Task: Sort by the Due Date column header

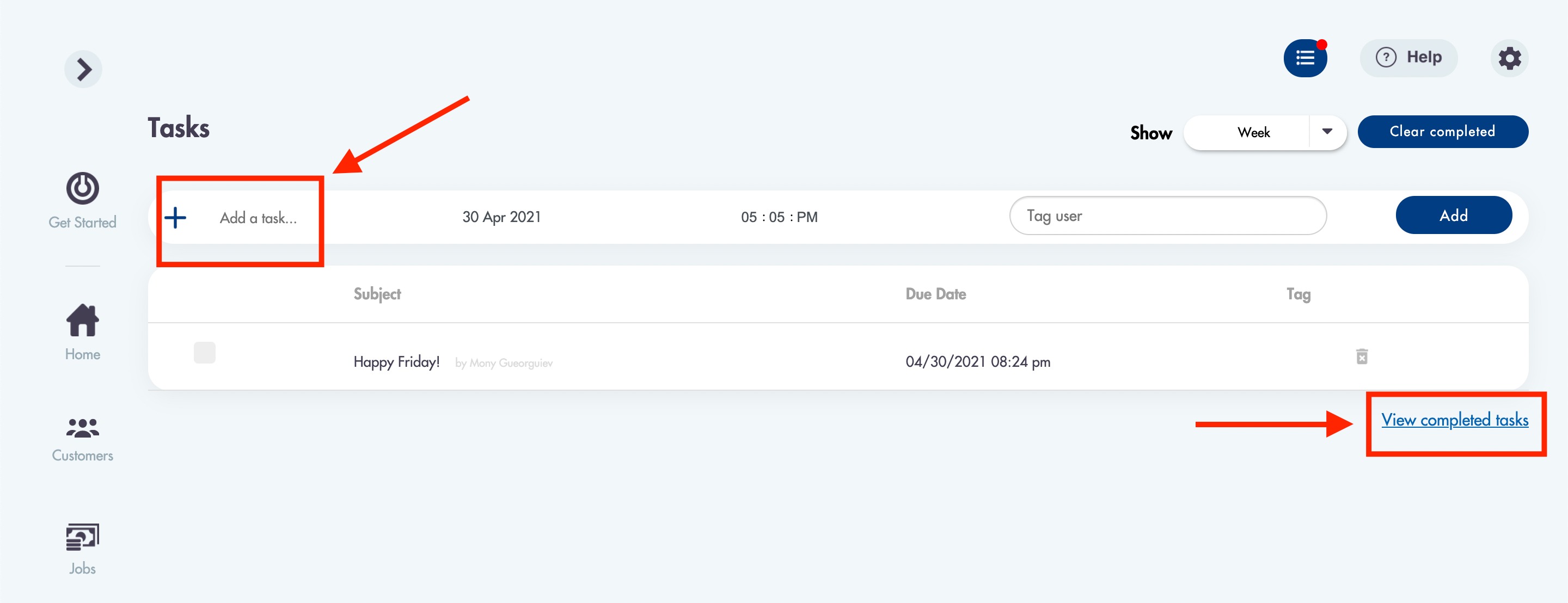Action: (x=935, y=294)
